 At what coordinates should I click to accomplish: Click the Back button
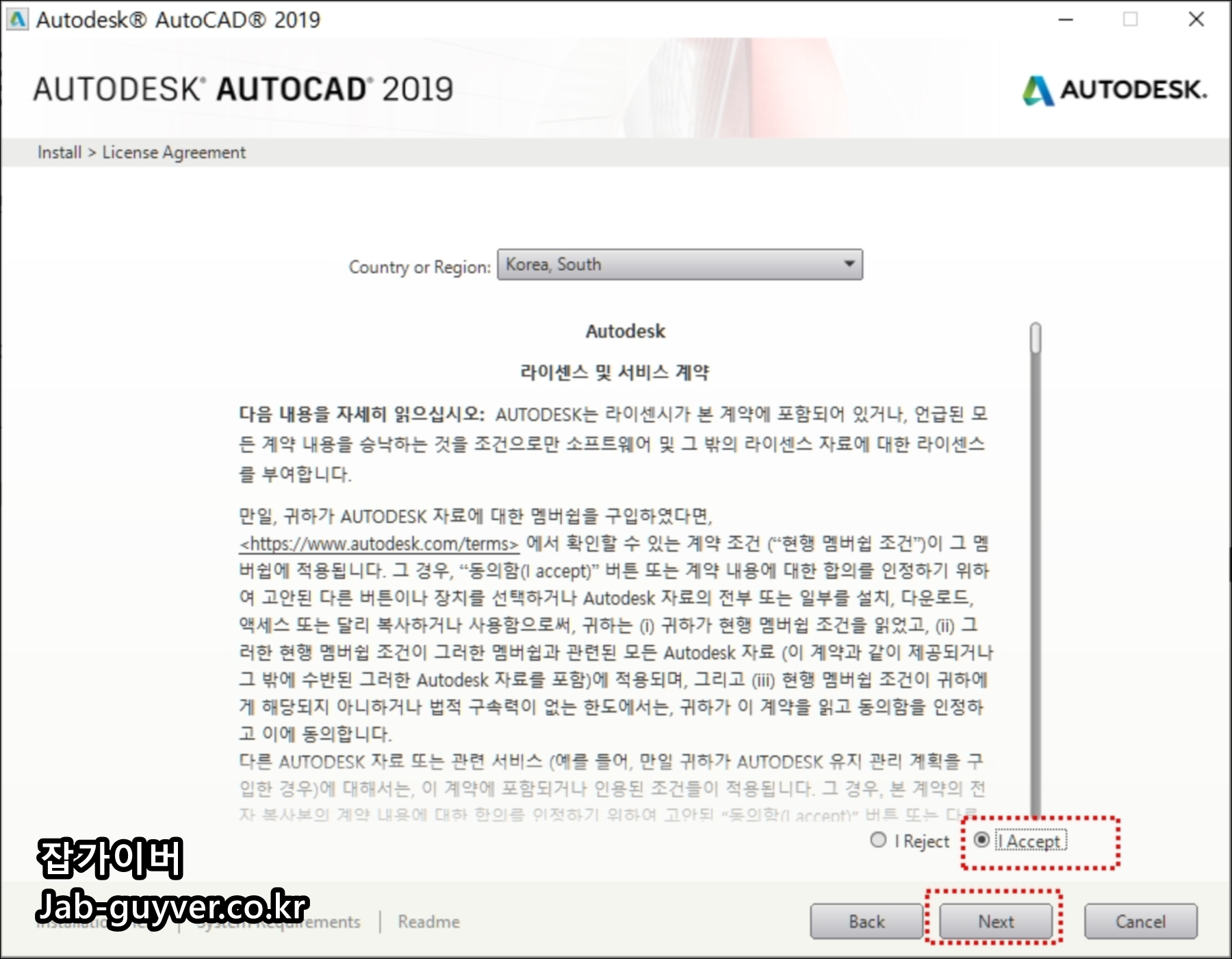[867, 921]
